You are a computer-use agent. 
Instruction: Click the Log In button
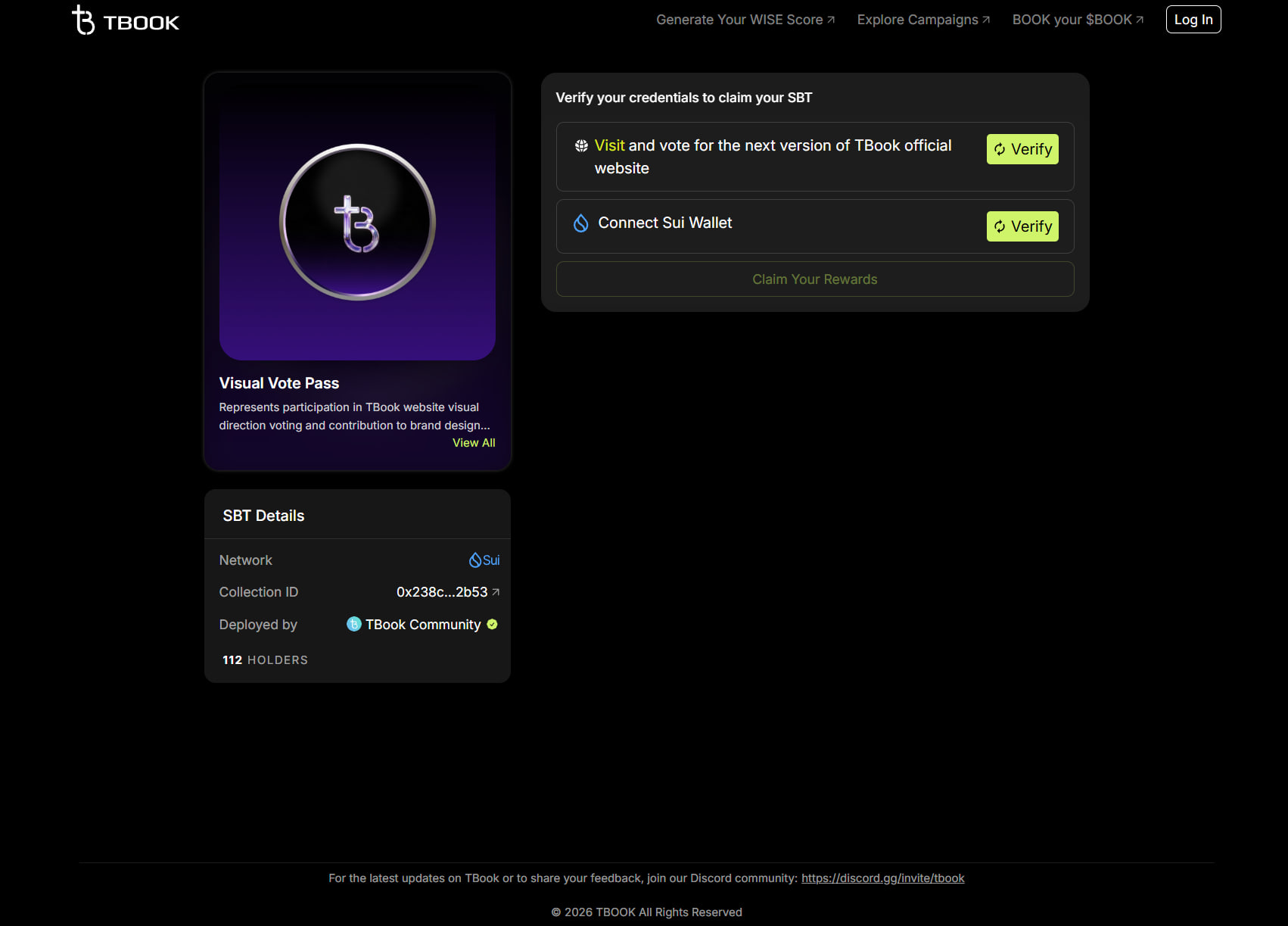[1193, 20]
